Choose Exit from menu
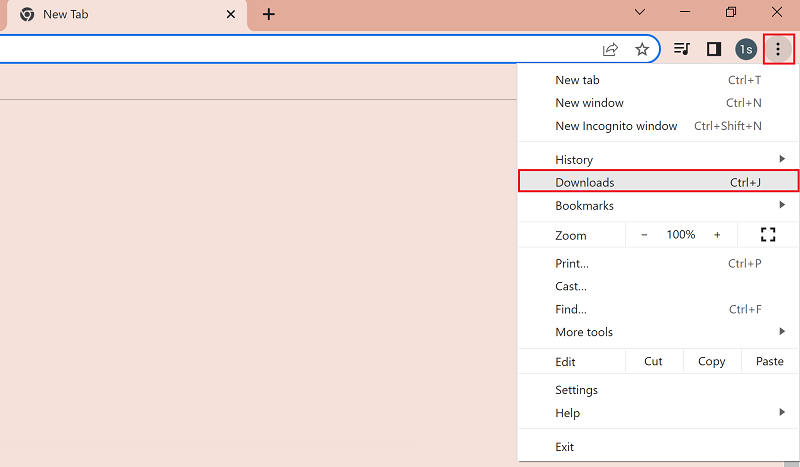 point(658,447)
